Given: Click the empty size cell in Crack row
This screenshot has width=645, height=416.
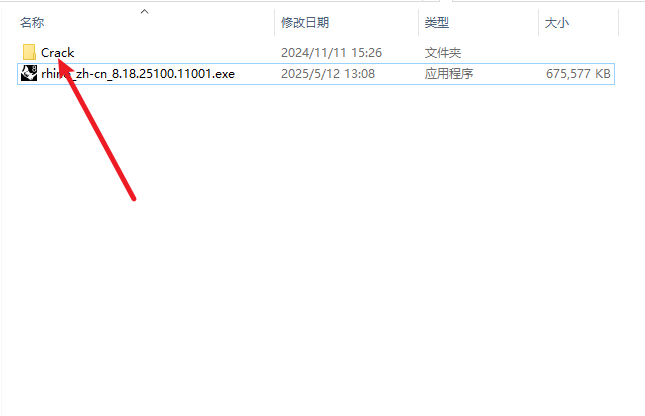Looking at the screenshot, I should point(578,53).
